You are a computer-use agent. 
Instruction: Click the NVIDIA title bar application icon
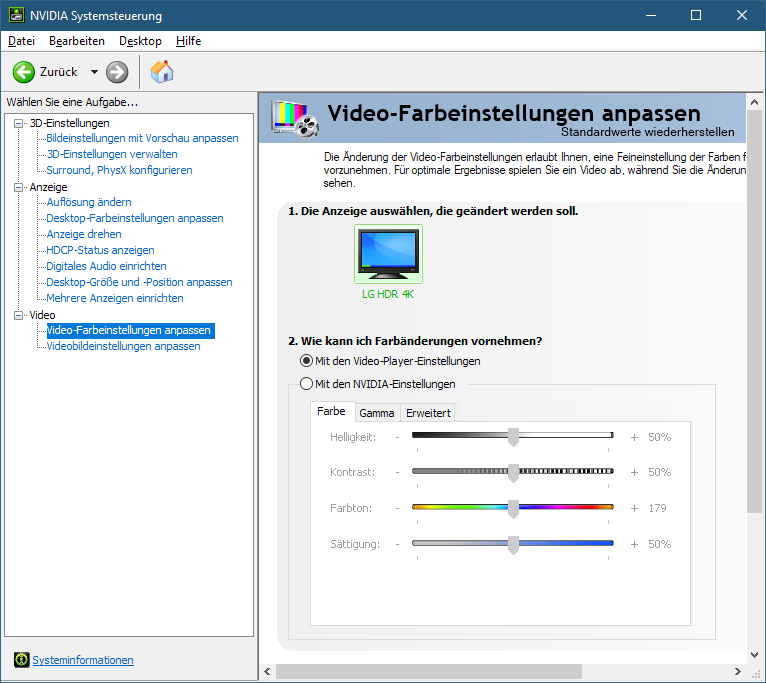[14, 16]
